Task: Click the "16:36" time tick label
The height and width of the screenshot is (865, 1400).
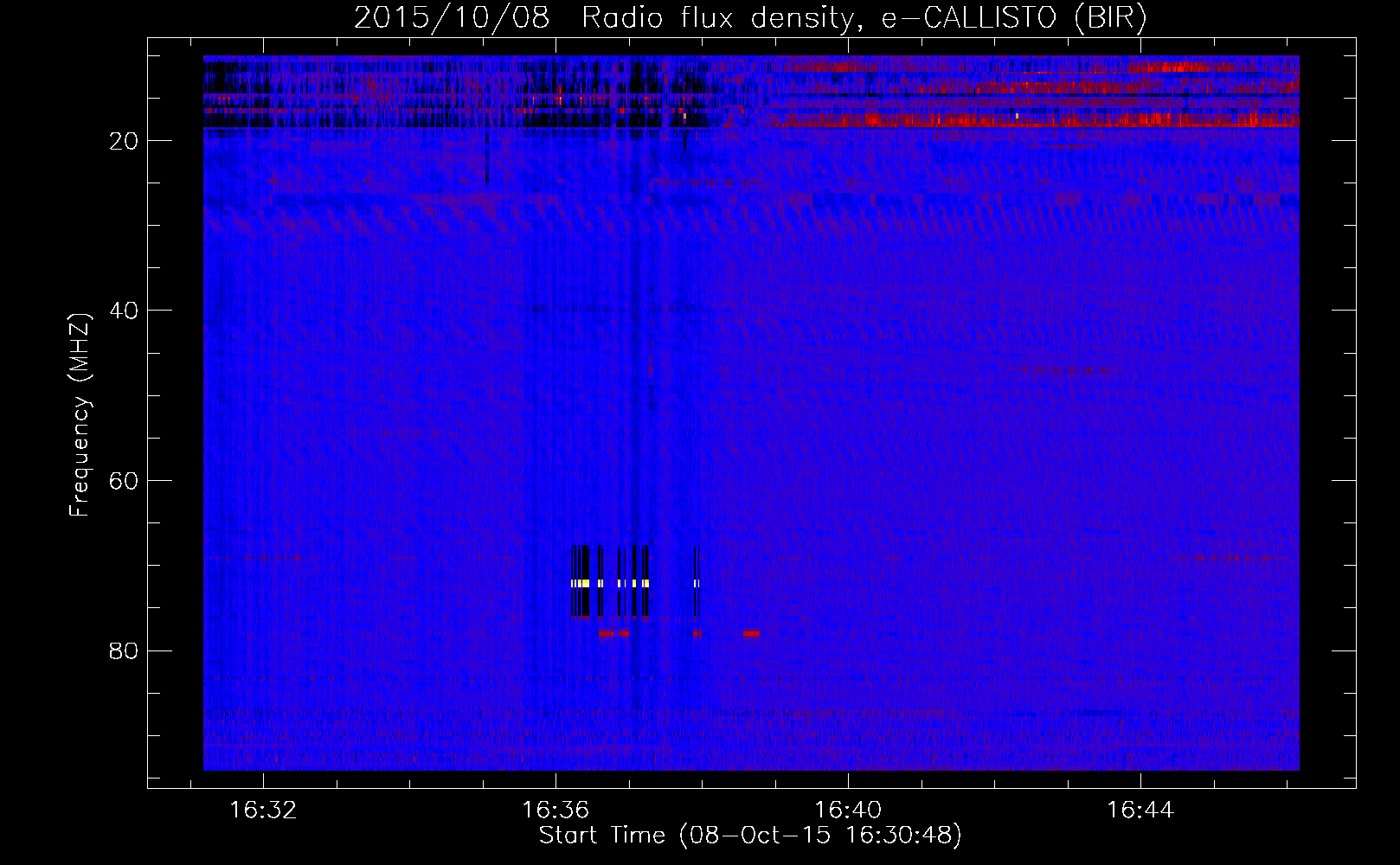Action: pos(556,810)
